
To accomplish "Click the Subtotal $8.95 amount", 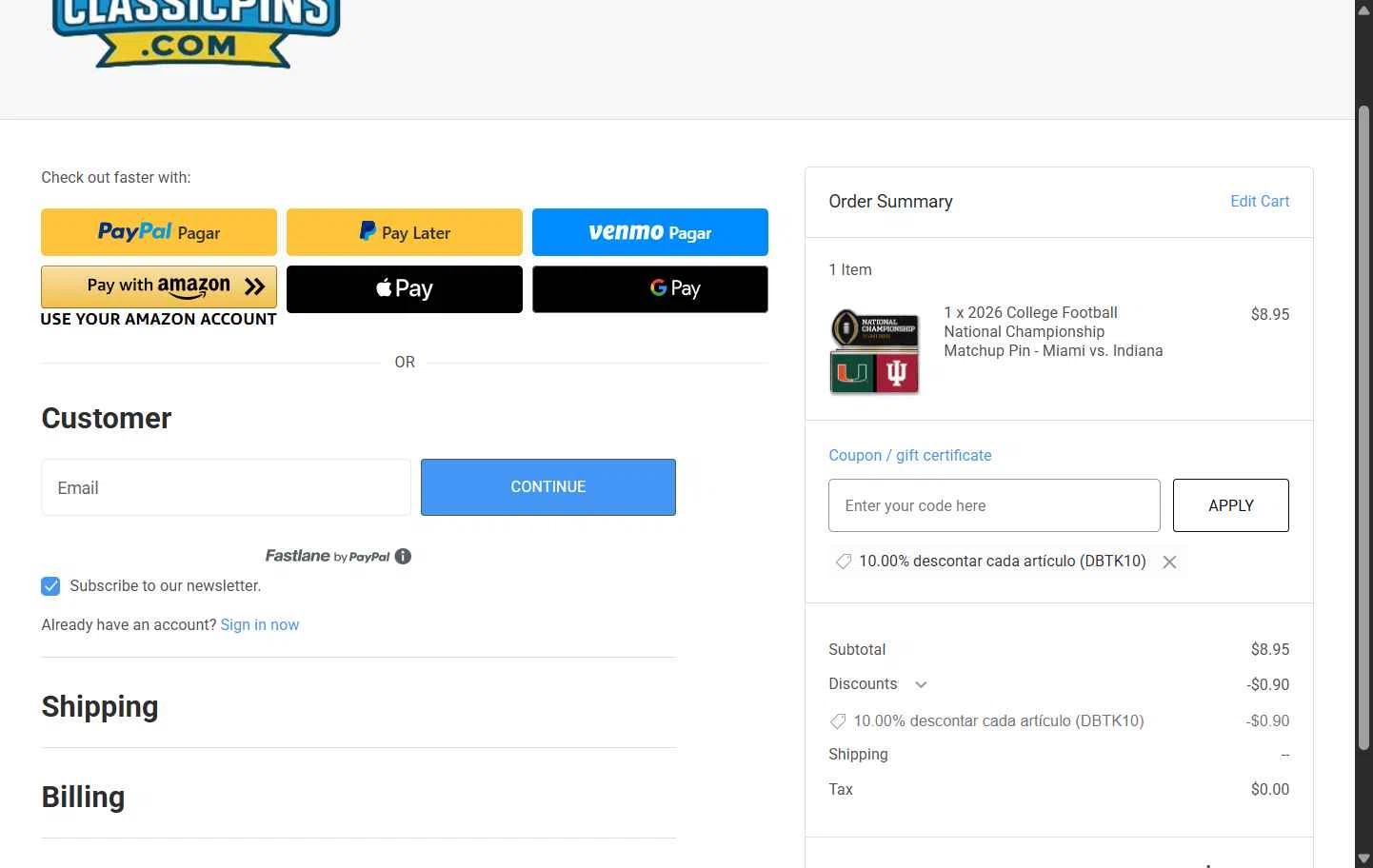I will pyautogui.click(x=1270, y=650).
